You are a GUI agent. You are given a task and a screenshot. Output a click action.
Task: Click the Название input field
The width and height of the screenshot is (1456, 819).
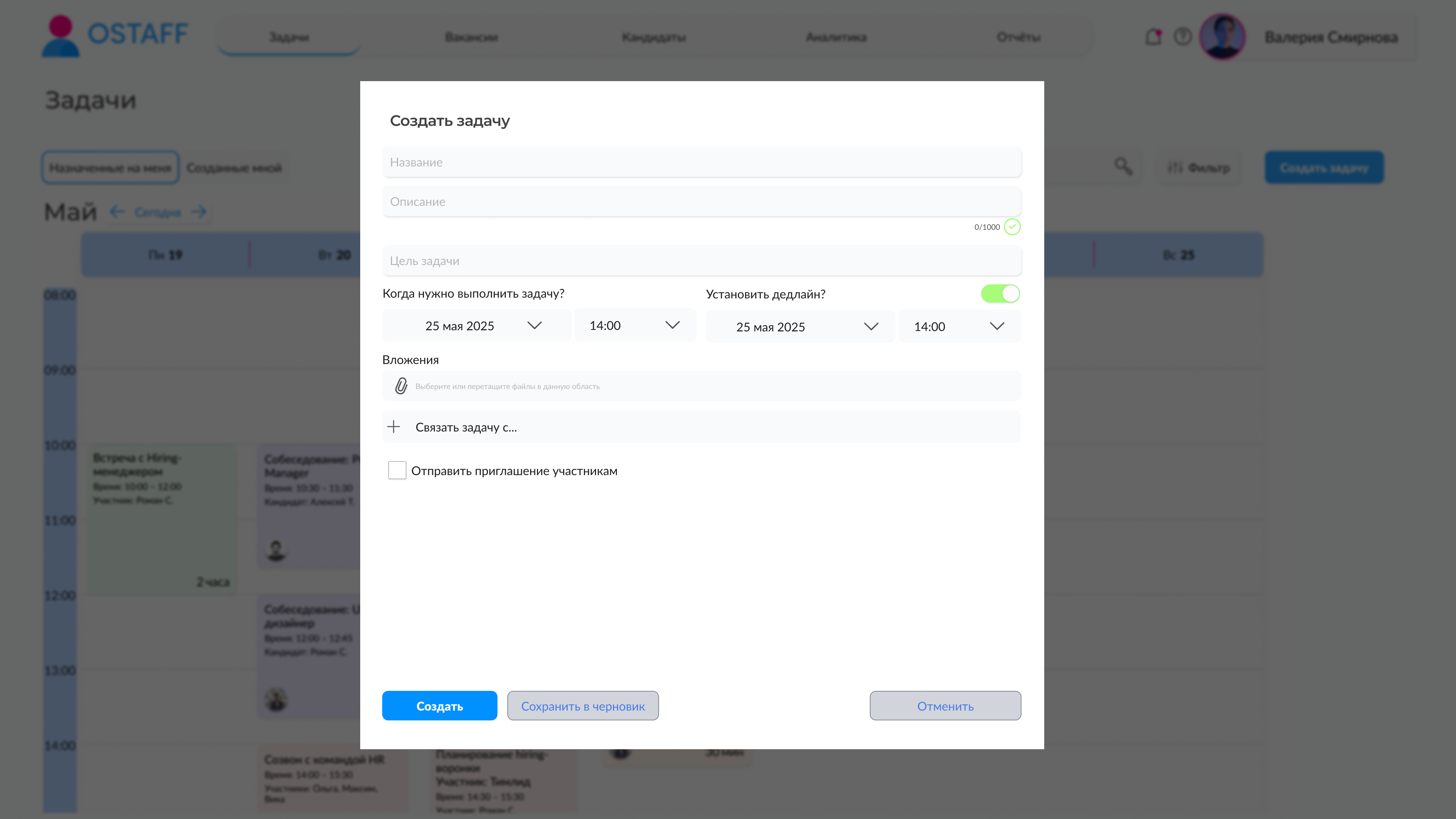(x=701, y=162)
